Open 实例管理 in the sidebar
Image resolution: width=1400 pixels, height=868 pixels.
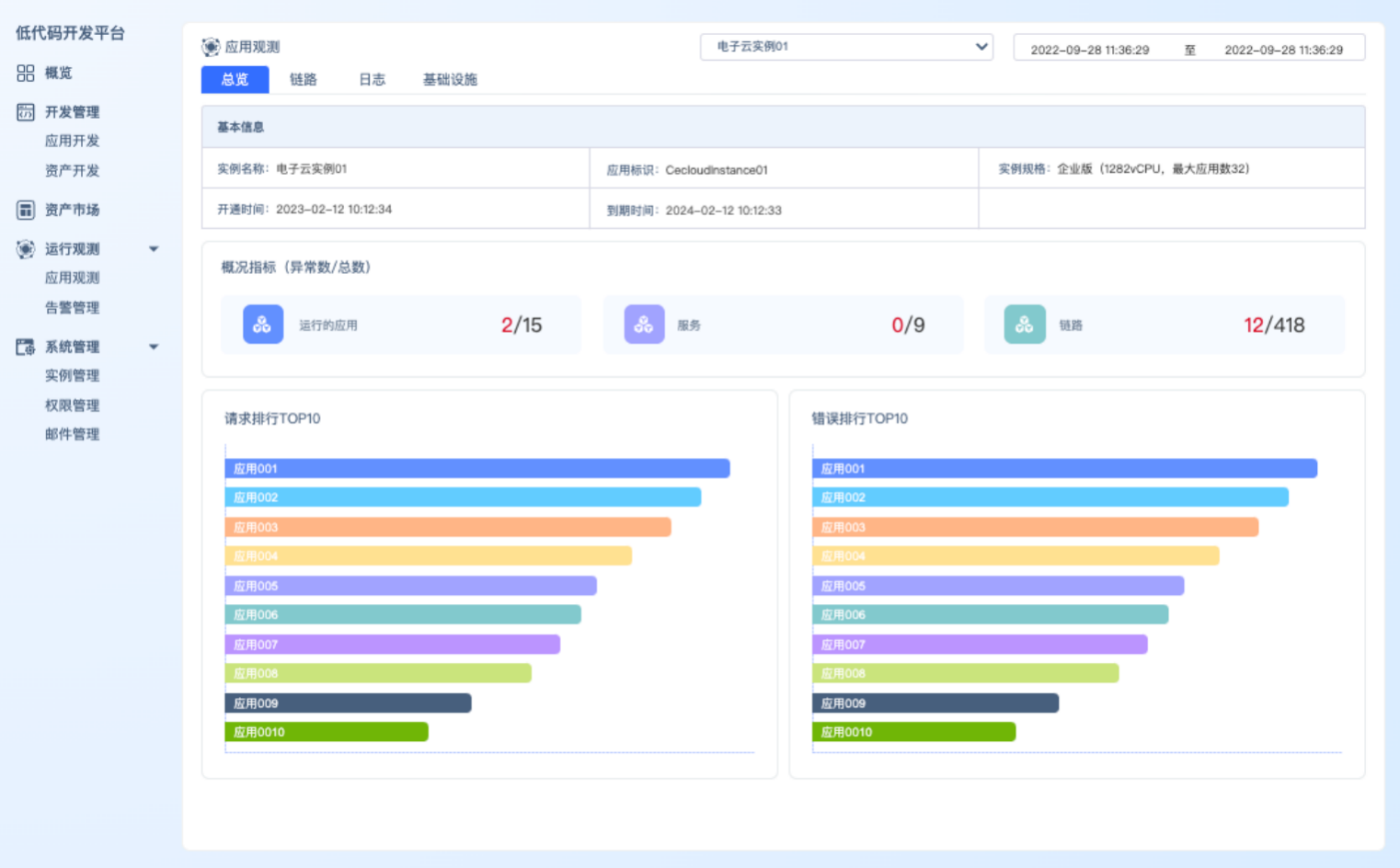72,376
